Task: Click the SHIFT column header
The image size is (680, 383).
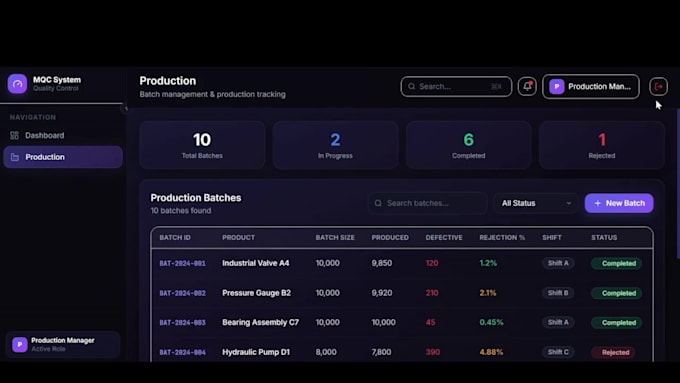Action: click(x=552, y=238)
